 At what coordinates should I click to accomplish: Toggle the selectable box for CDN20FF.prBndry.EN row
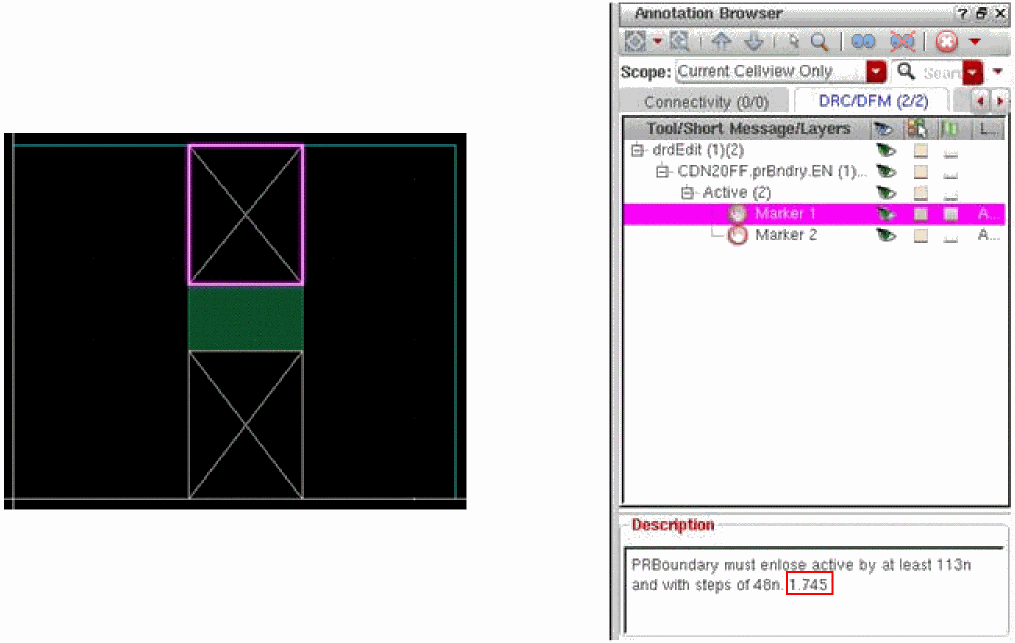(x=920, y=172)
